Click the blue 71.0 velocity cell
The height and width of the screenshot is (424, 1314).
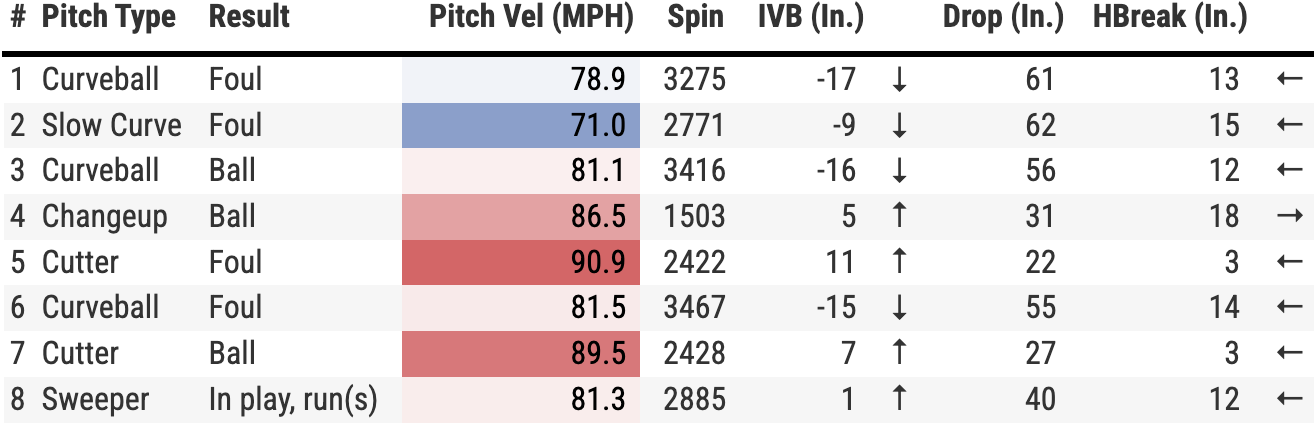coord(521,126)
